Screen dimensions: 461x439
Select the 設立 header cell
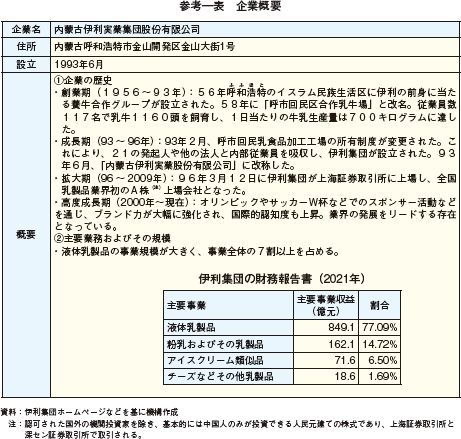[x=26, y=64]
